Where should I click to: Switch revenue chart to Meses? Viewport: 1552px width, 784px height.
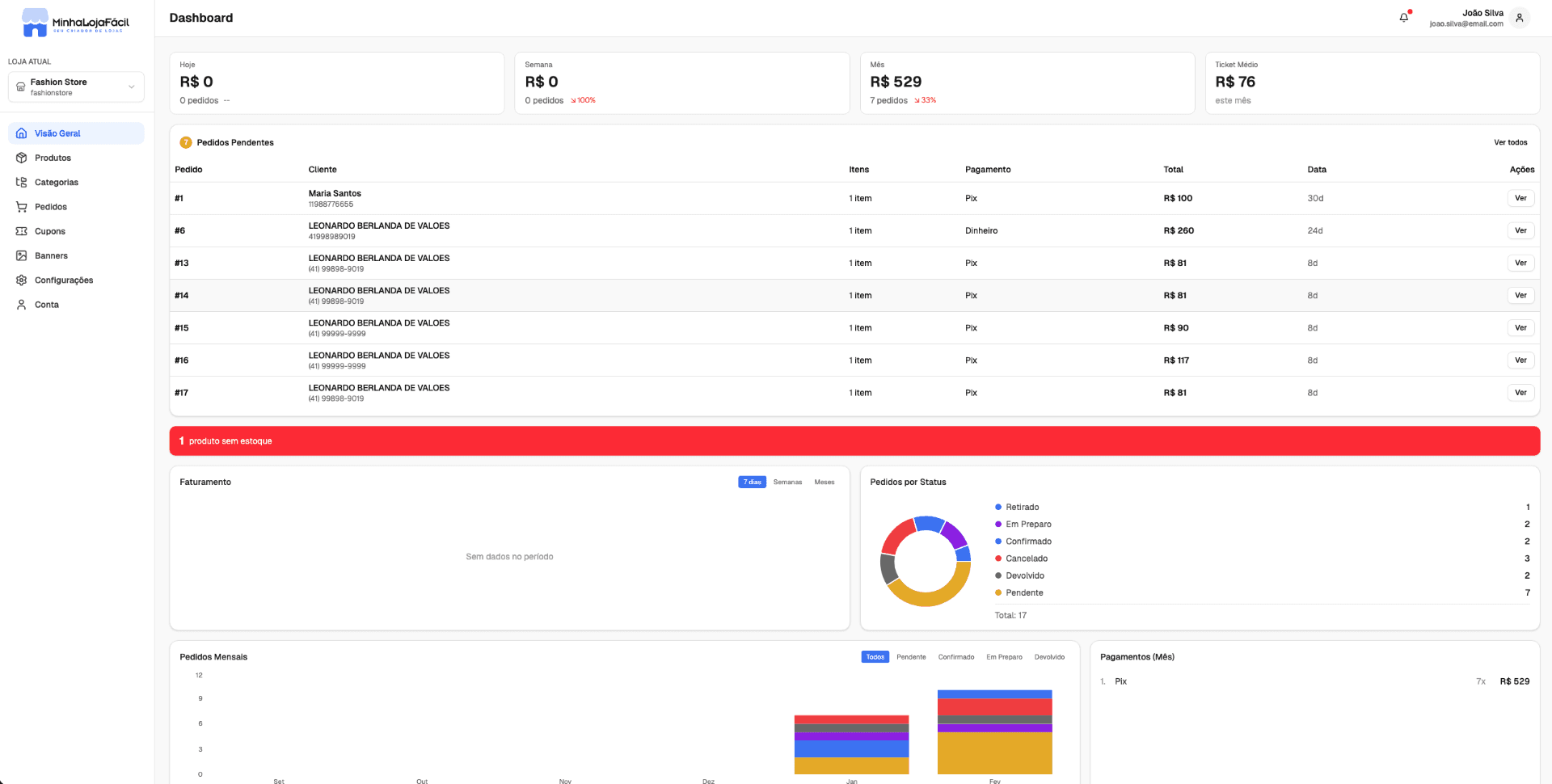pos(824,482)
